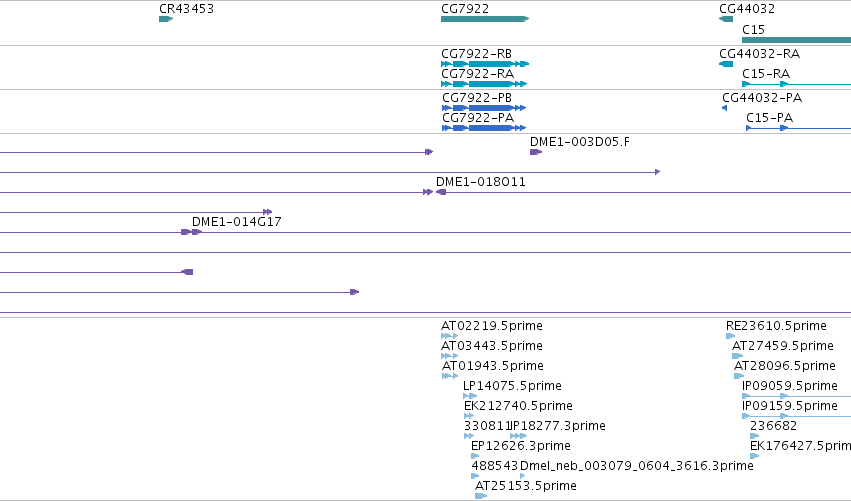This screenshot has height=501, width=851.
Task: Click the EK176427.5prime EST glyph
Action: [754, 456]
